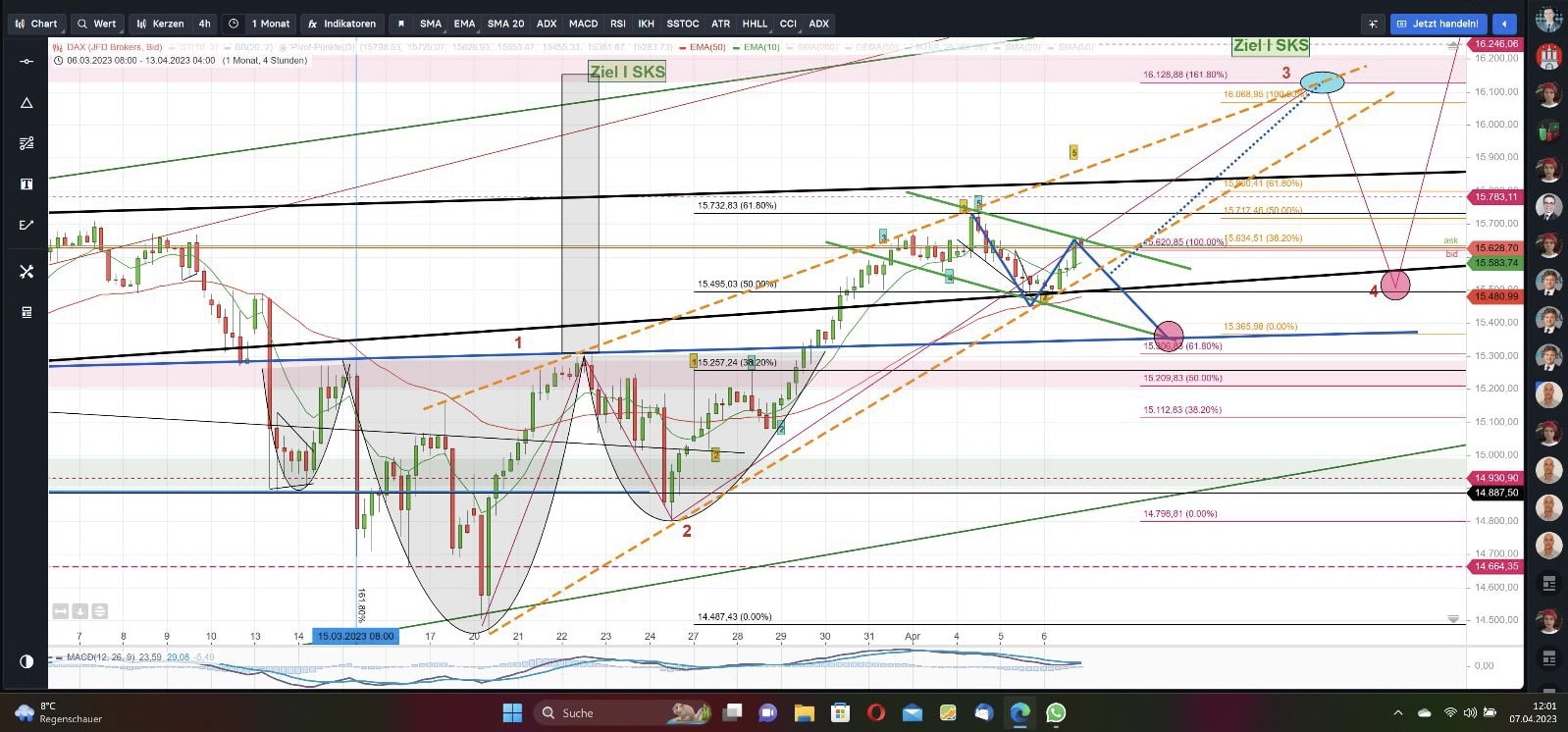Add the SMA indicator
Image resolution: width=1568 pixels, height=732 pixels.
pyautogui.click(x=431, y=24)
